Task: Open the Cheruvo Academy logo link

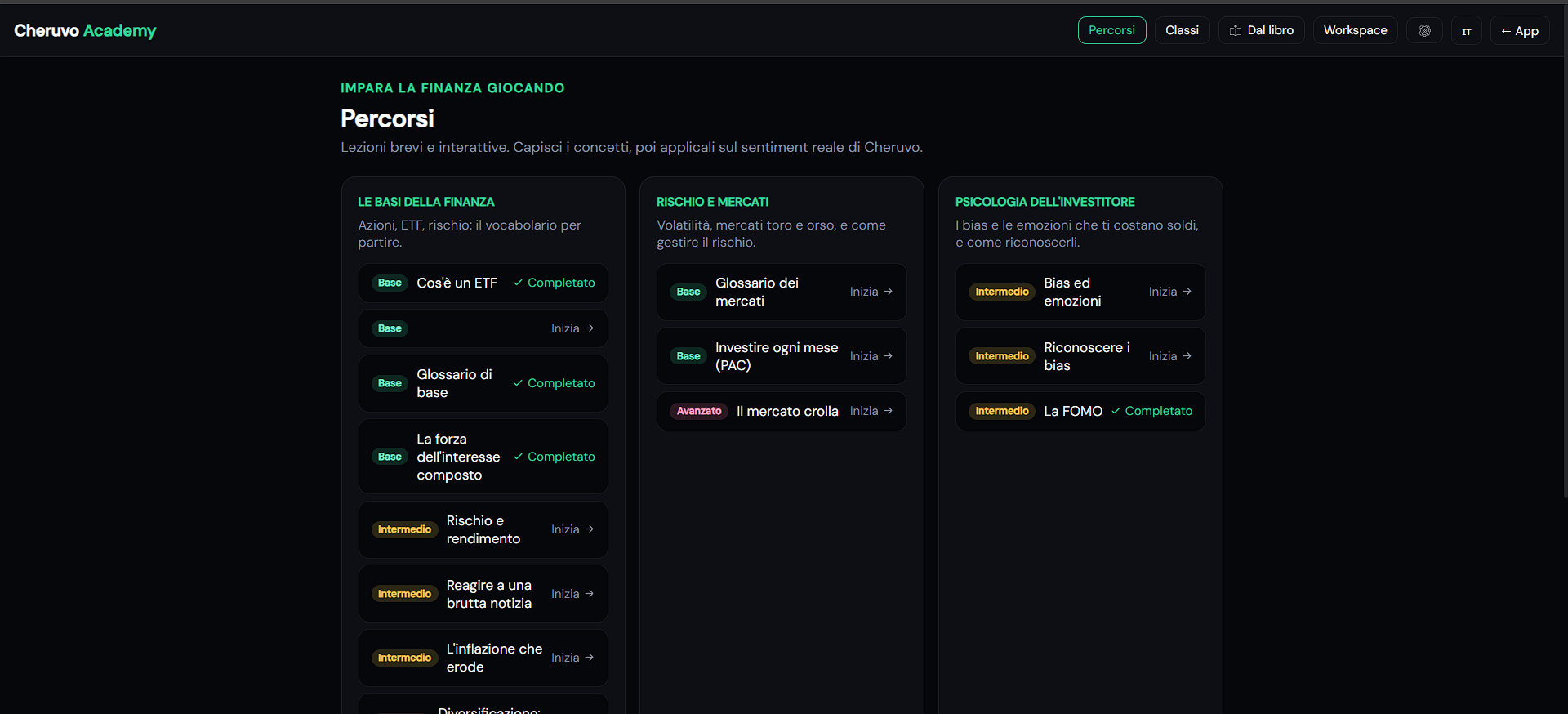Action: click(x=85, y=30)
